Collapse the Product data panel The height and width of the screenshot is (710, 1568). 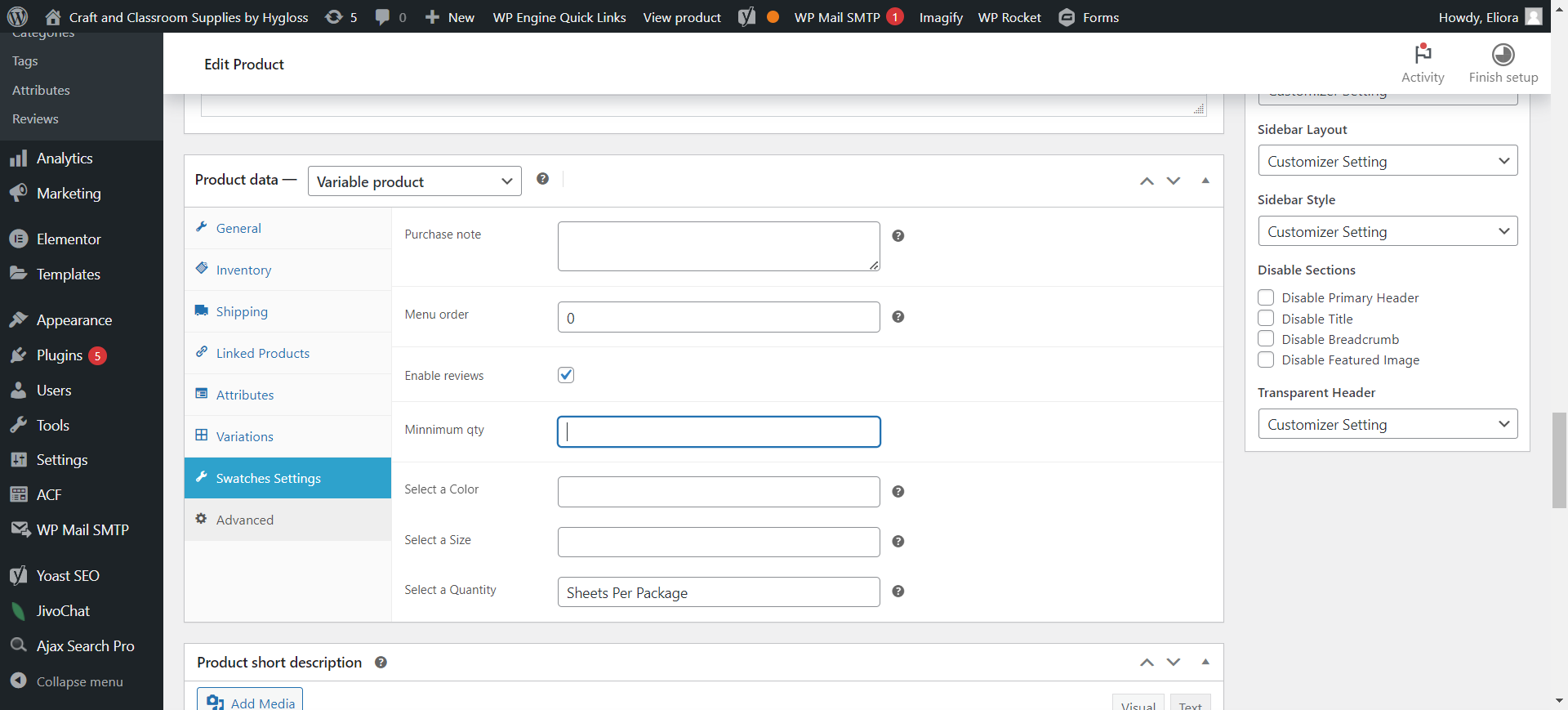(1205, 181)
